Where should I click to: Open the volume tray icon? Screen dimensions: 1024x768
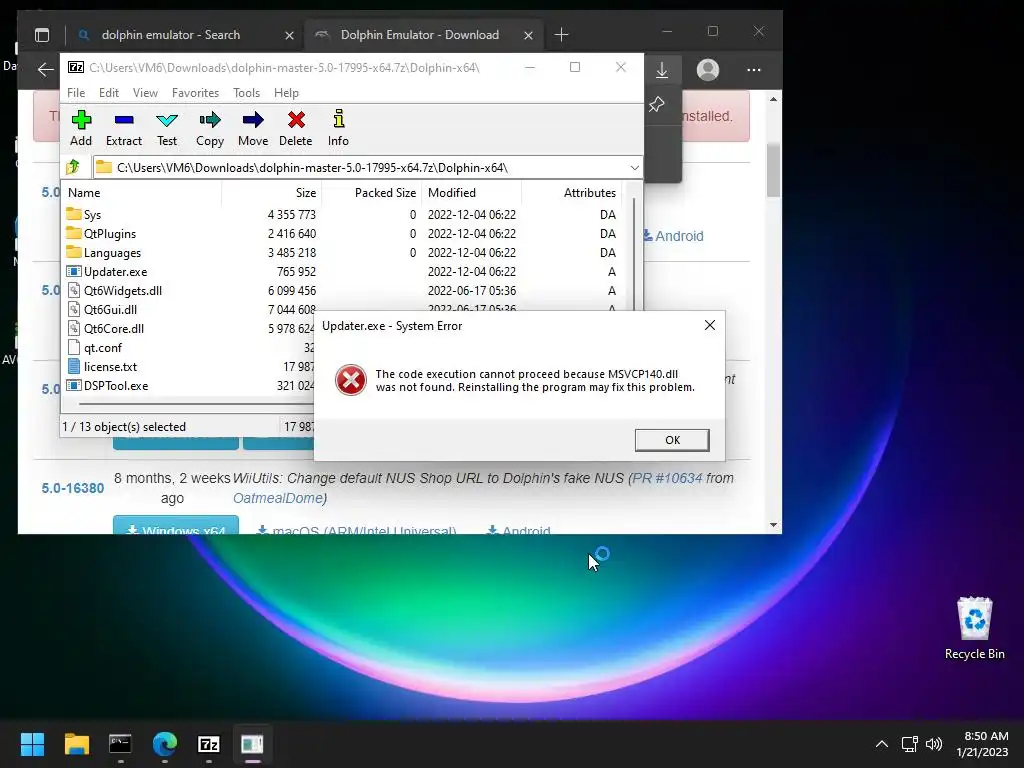click(934, 744)
